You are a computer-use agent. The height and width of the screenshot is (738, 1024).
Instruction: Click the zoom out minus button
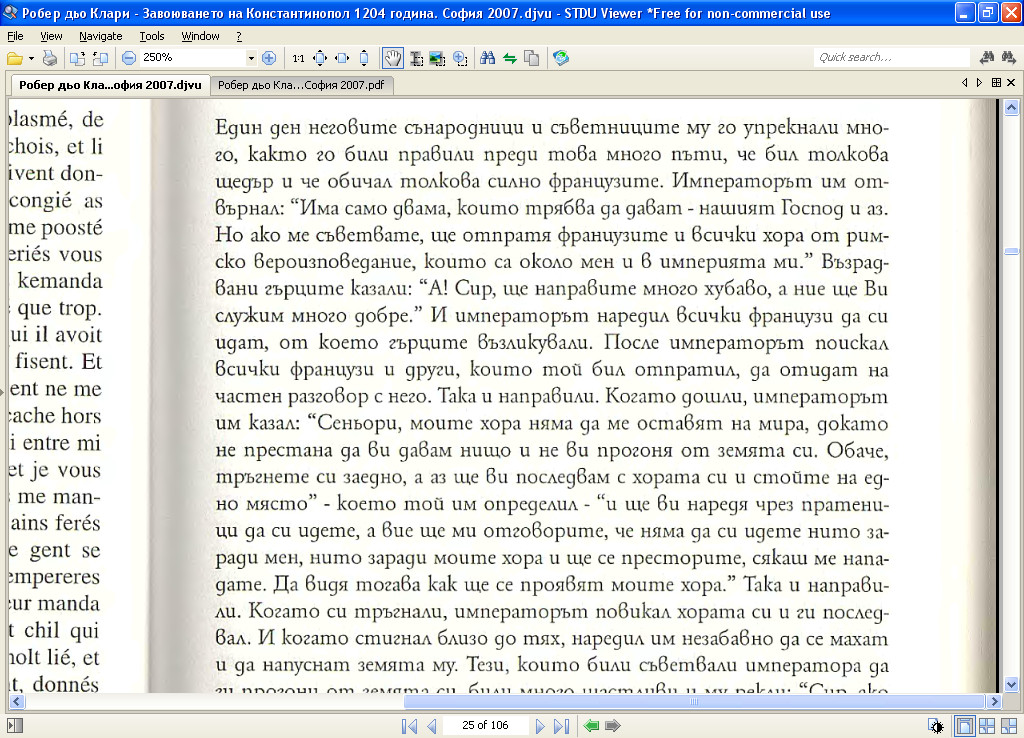click(129, 58)
